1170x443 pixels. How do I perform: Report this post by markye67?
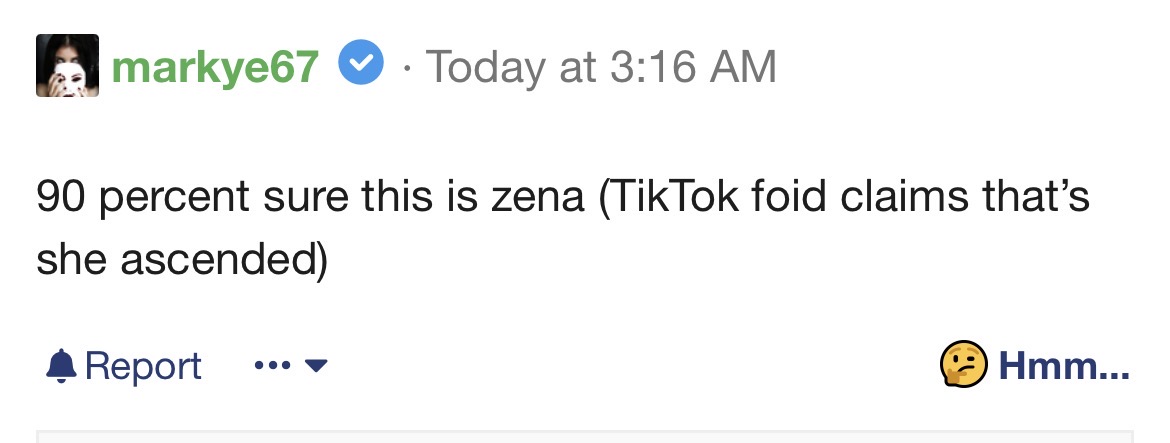(124, 365)
